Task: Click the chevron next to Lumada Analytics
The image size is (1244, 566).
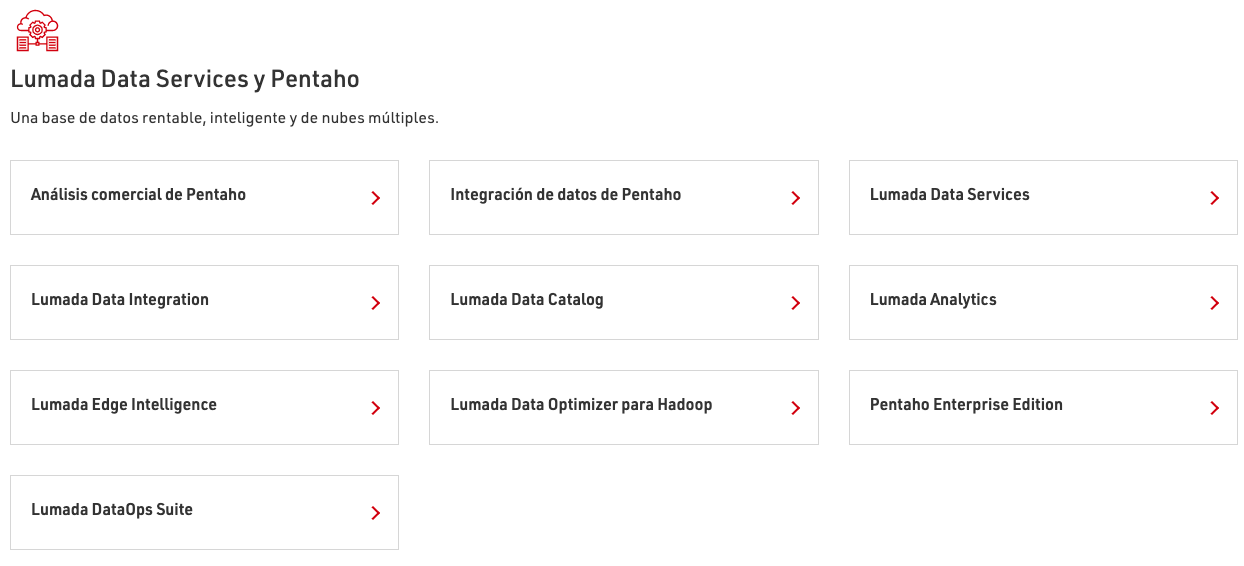Action: pos(1215,303)
